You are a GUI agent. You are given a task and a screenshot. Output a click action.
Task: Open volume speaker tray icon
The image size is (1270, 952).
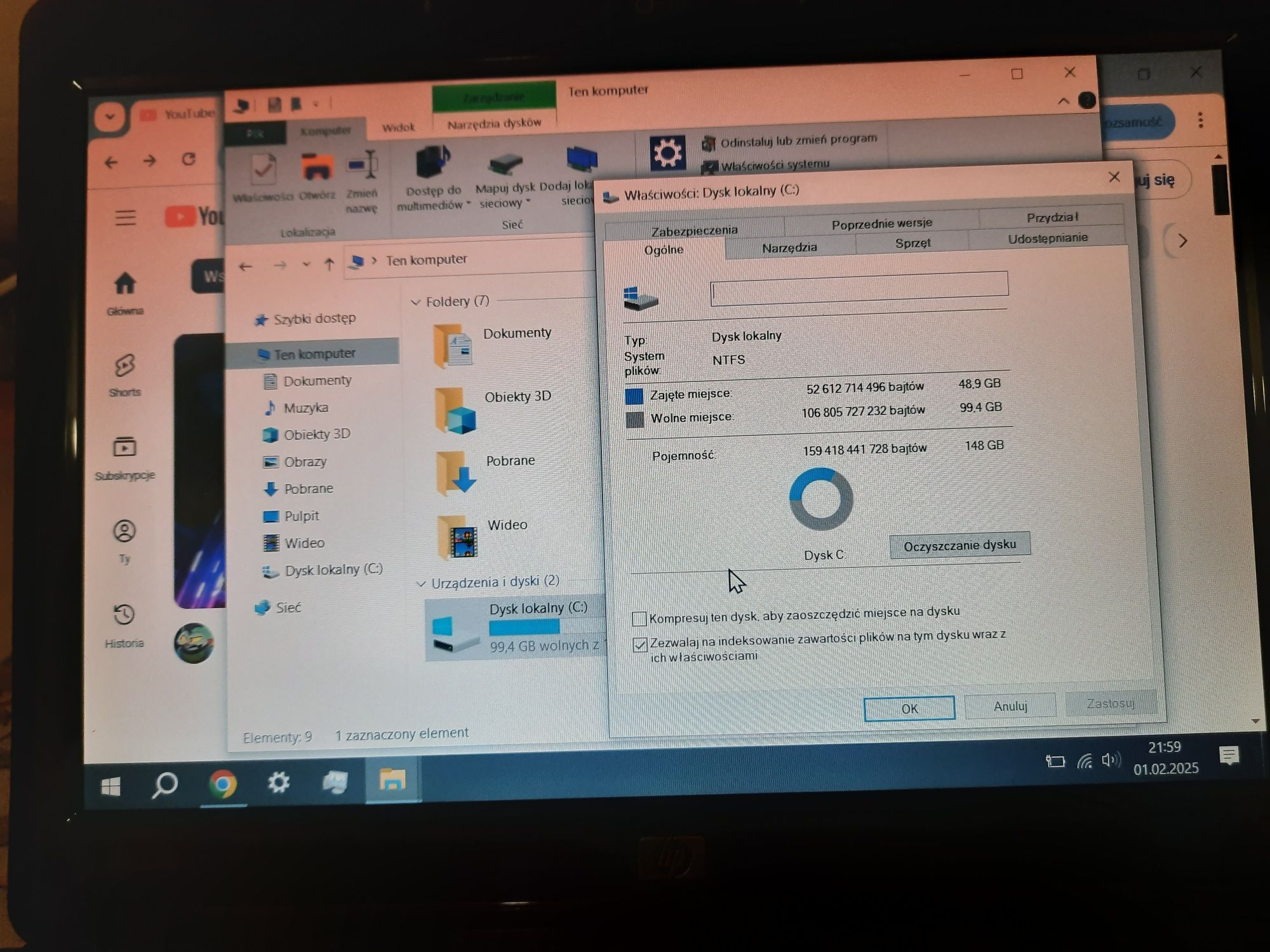1111,760
